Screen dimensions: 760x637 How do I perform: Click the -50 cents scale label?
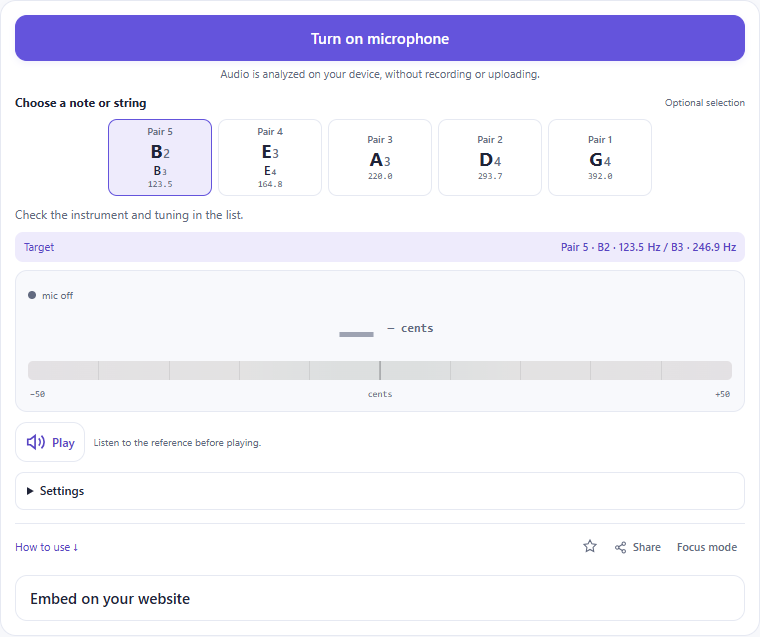[x=37, y=394]
